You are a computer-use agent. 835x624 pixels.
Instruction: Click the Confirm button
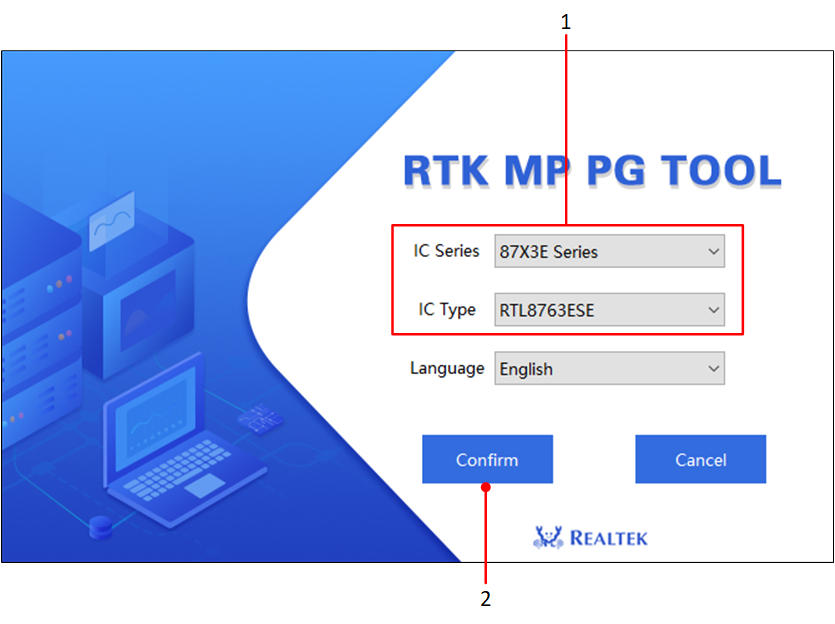click(487, 459)
